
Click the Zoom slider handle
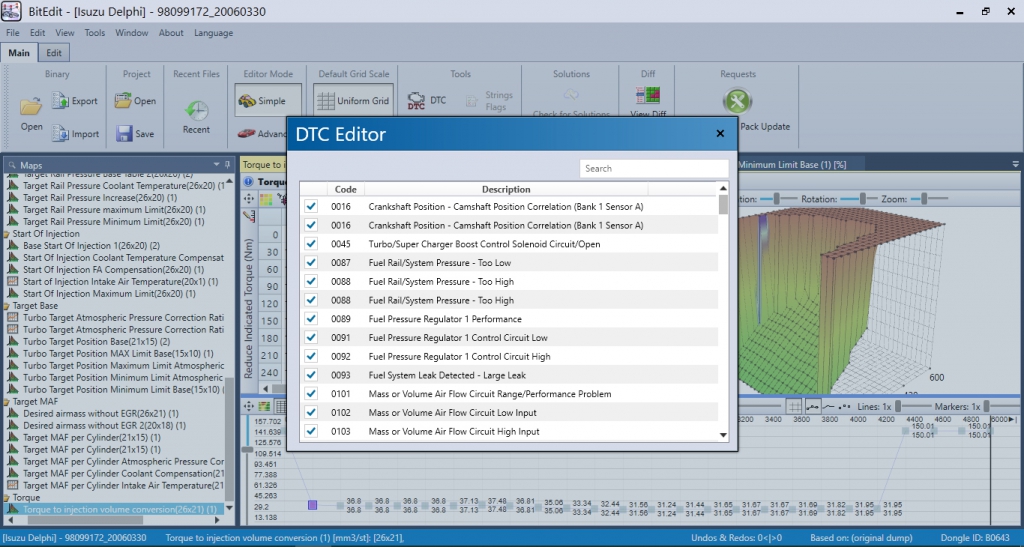tap(924, 198)
